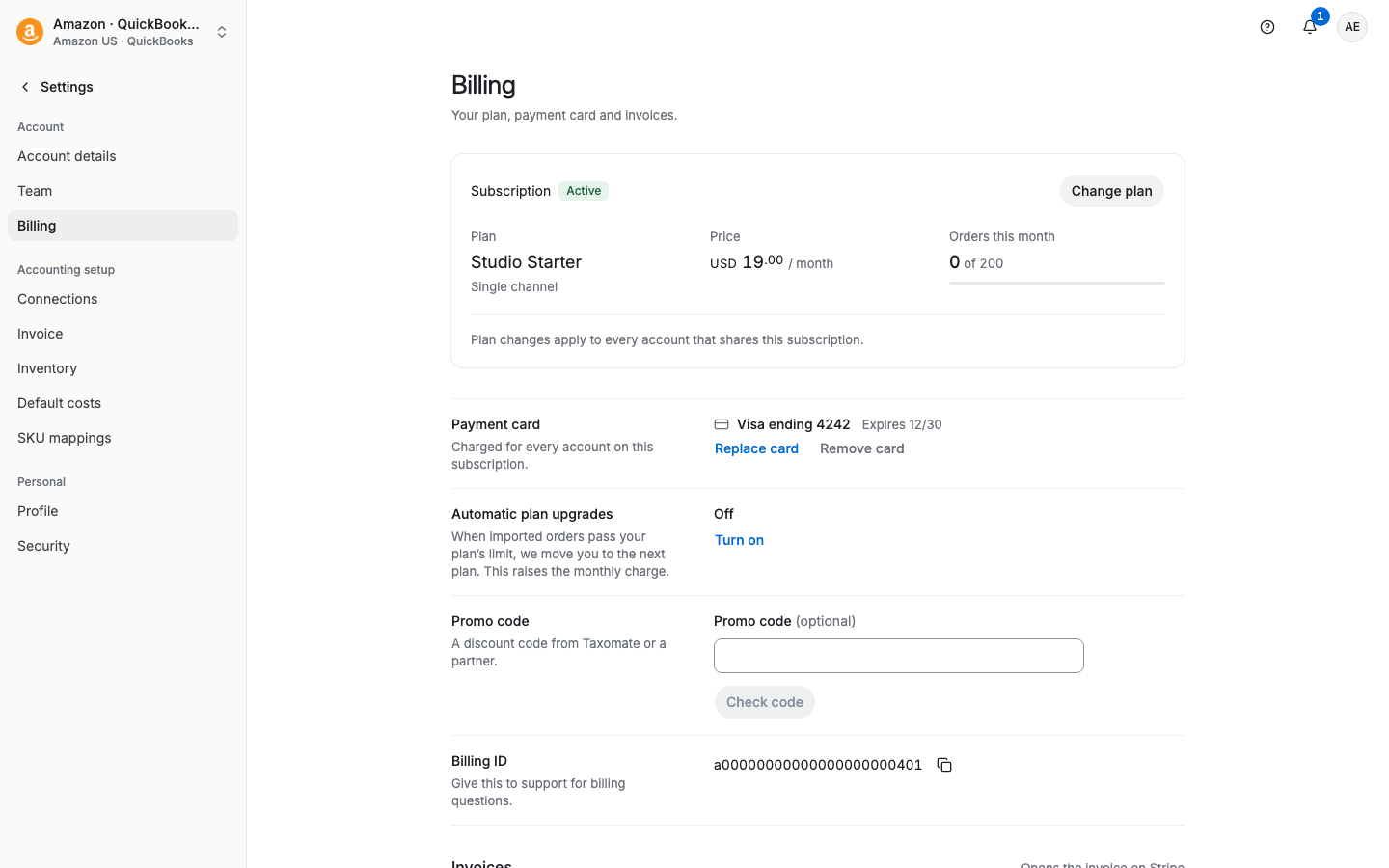
Task: Open the Team settings page
Action: tap(123, 191)
